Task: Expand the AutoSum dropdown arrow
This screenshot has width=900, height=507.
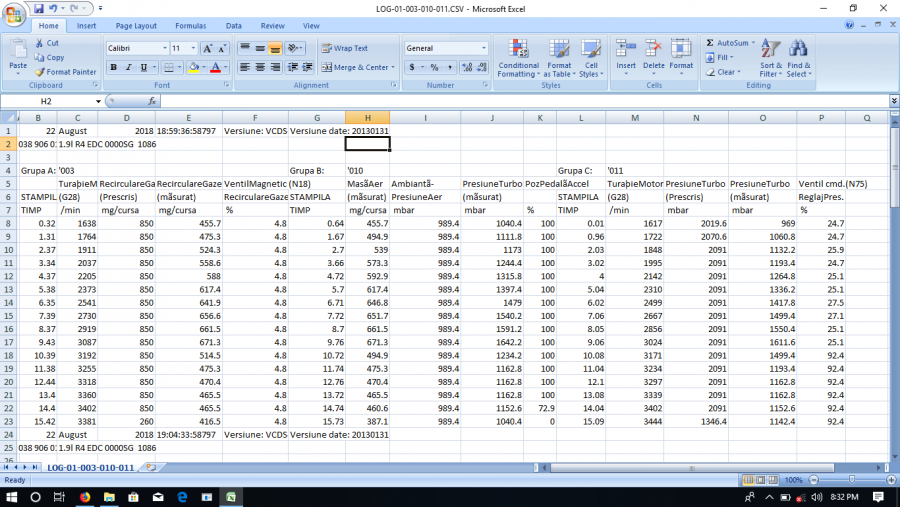Action: [751, 43]
